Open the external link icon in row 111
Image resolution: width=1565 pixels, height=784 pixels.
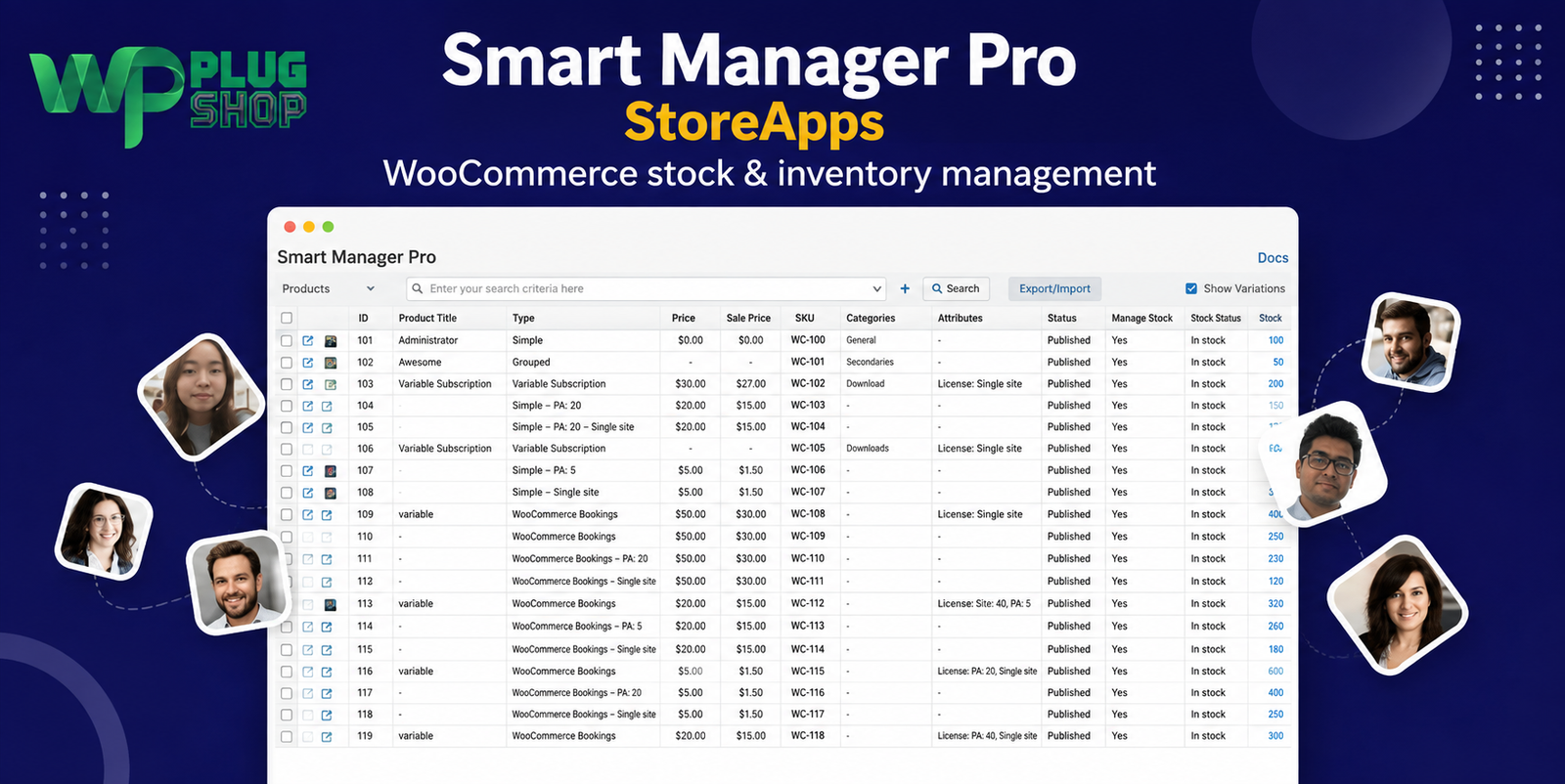[x=327, y=559]
